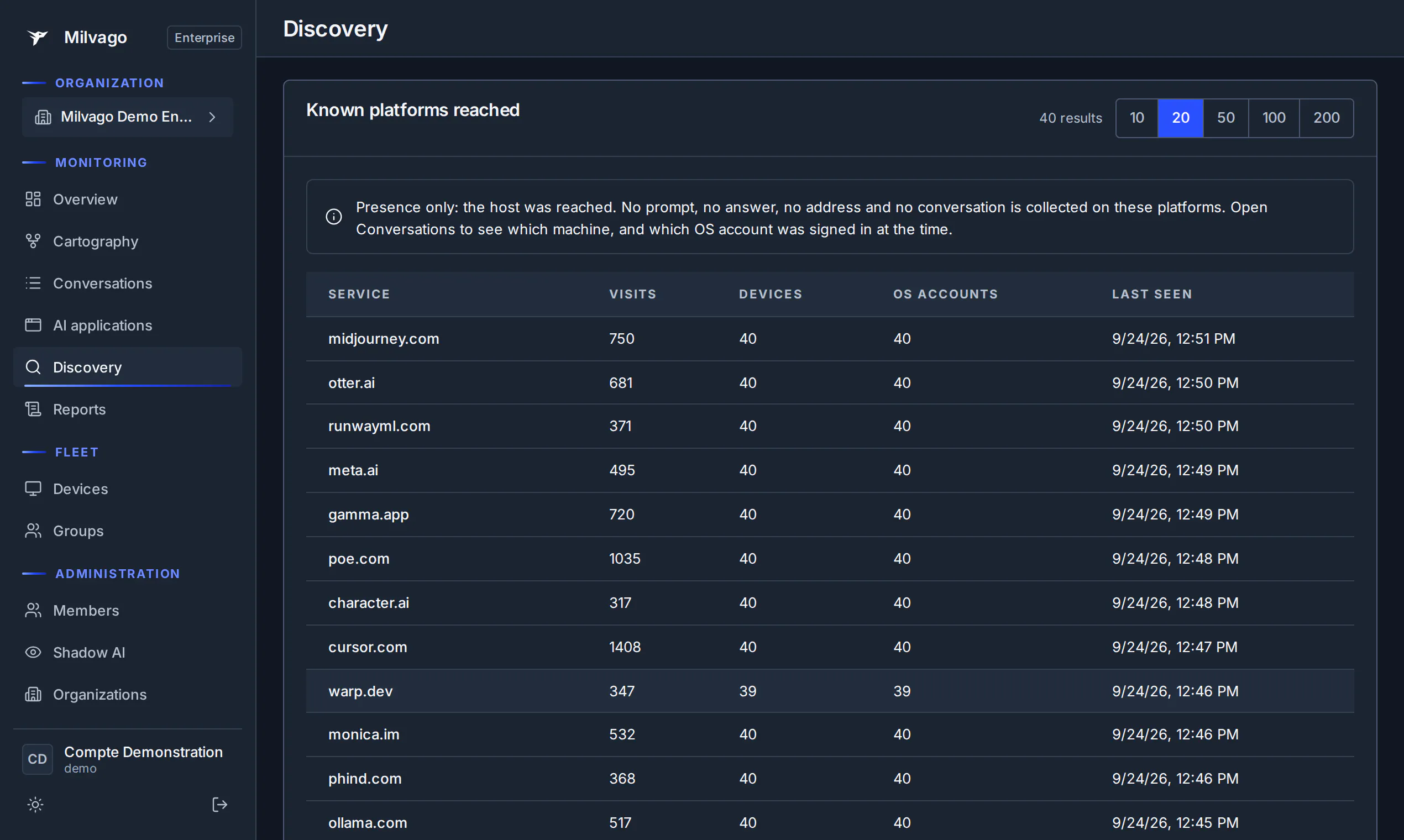Click the info icon in presence notice

point(334,217)
